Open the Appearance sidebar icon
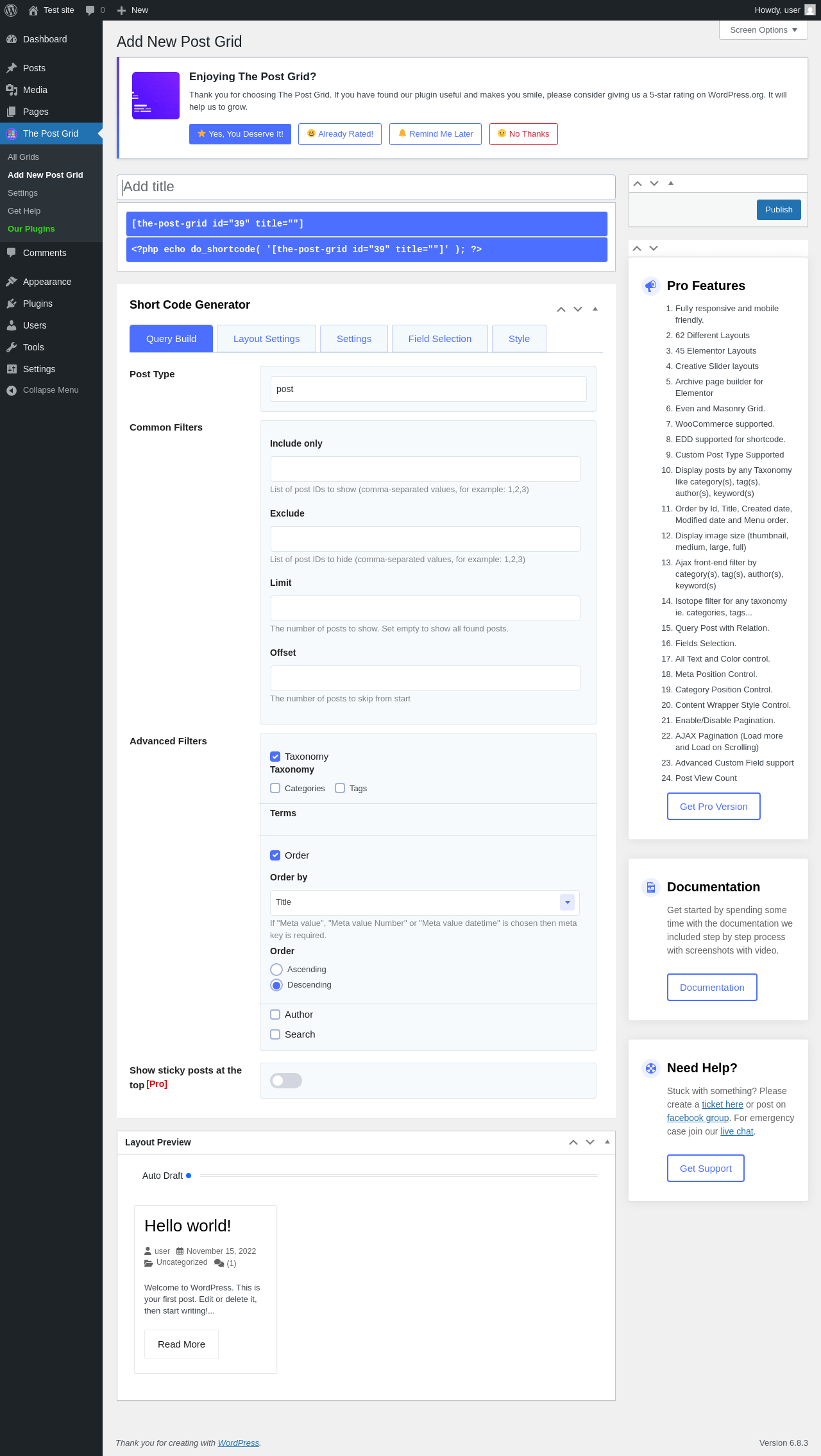Screen dimensions: 821x1456 pyautogui.click(x=12, y=282)
